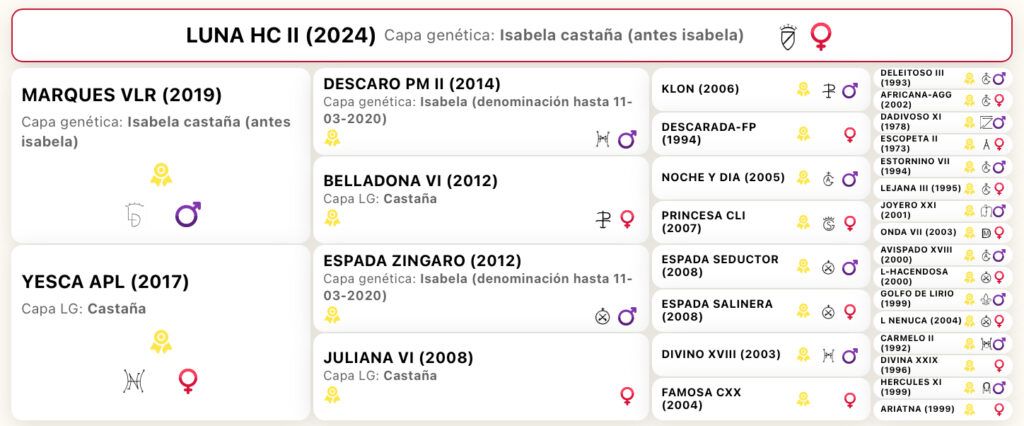Select NOCHE Y DIA (2005) ancestor
The image size is (1024, 426).
[761, 178]
